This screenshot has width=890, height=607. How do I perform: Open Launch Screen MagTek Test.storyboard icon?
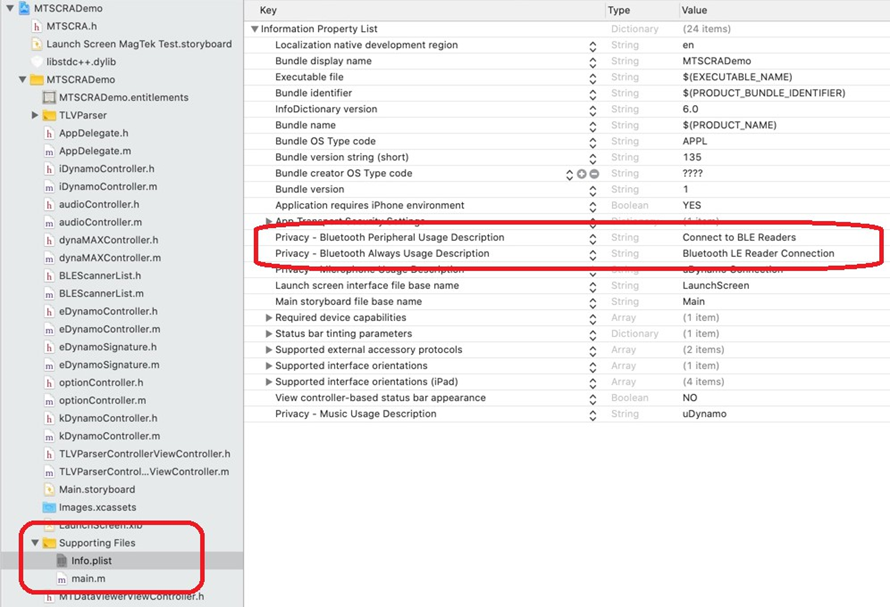pos(37,44)
